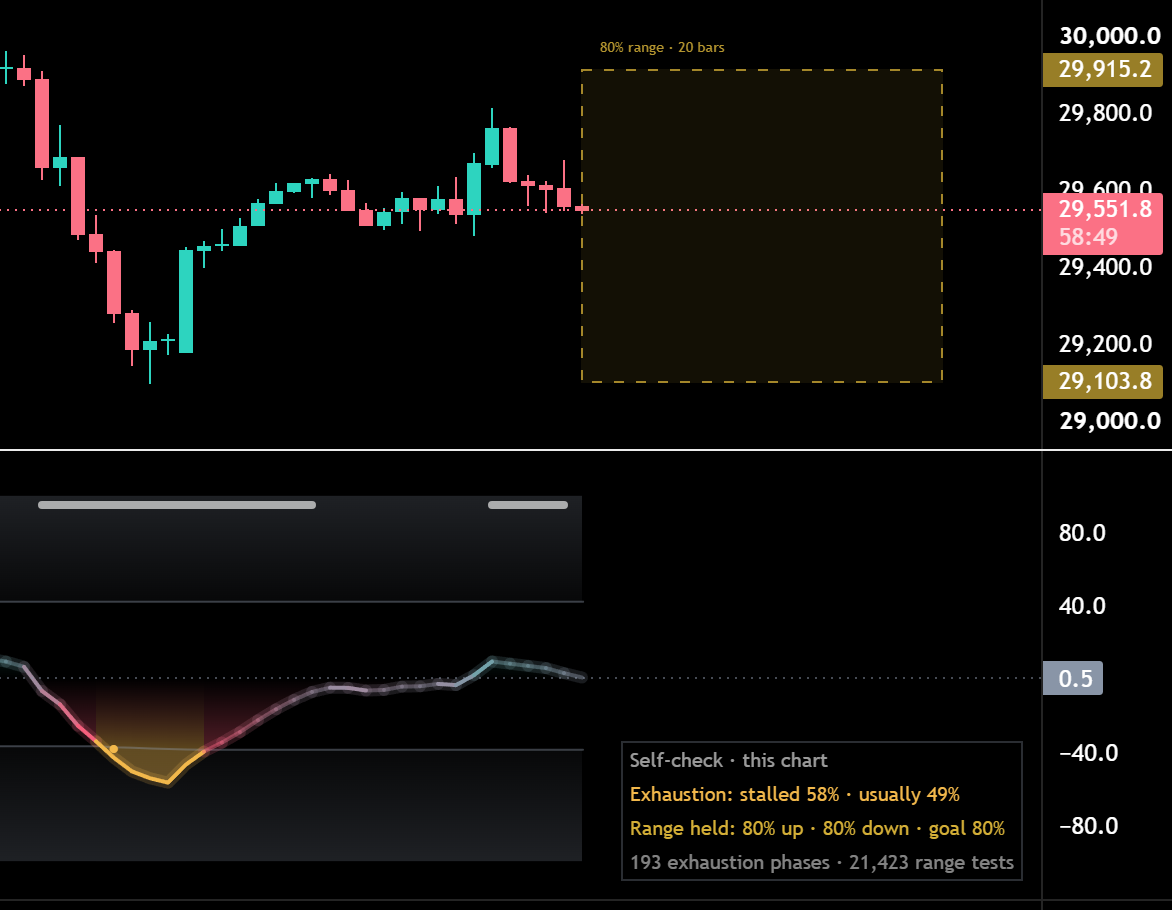Click 40.0 on the oscillator scale
The height and width of the screenshot is (910, 1172).
click(1082, 606)
